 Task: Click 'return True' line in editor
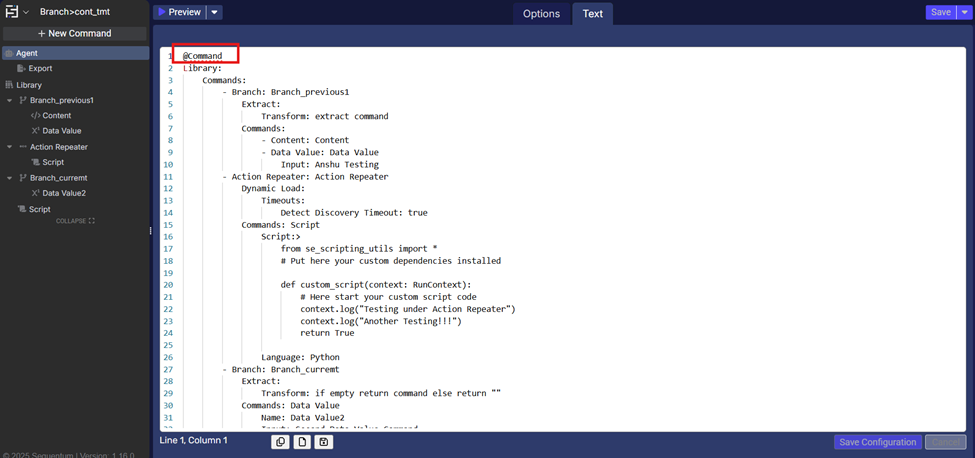pos(327,333)
